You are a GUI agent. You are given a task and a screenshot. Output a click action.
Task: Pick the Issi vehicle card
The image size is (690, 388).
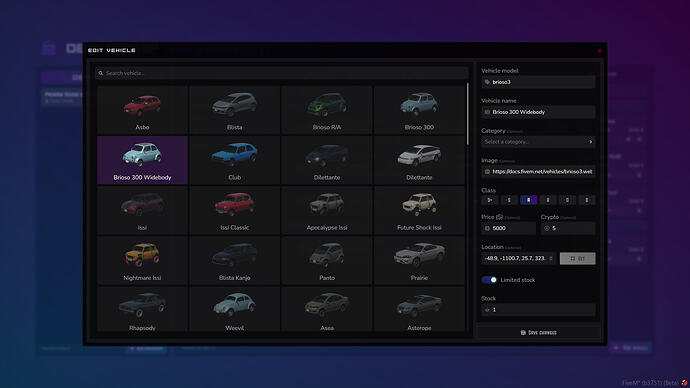point(142,210)
